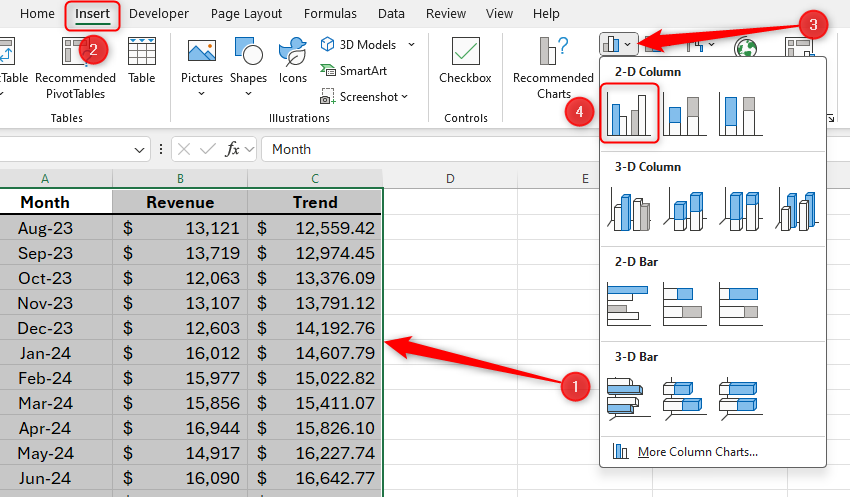Switch to the Review tab

[x=446, y=14]
